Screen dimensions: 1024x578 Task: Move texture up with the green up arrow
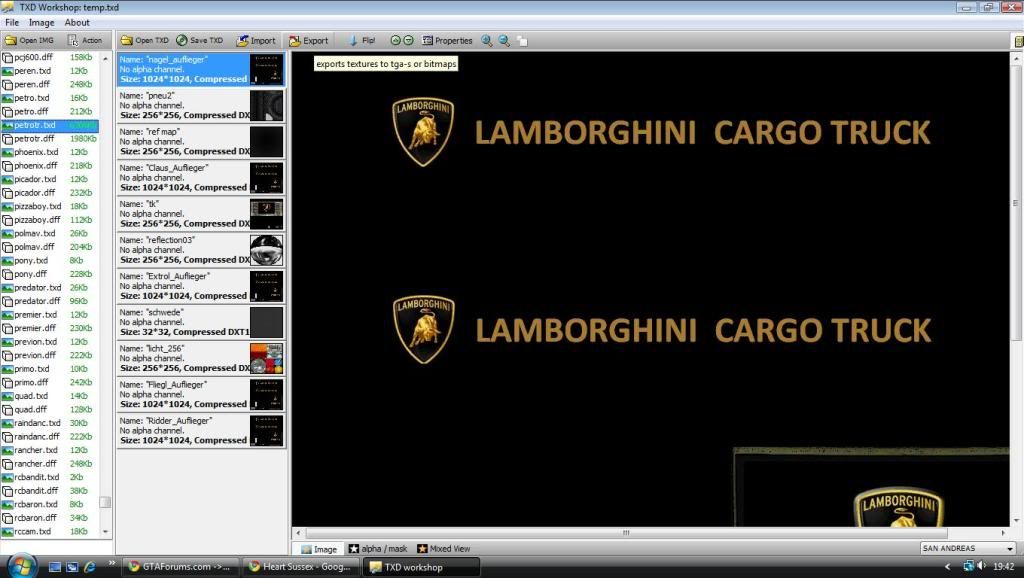395,40
